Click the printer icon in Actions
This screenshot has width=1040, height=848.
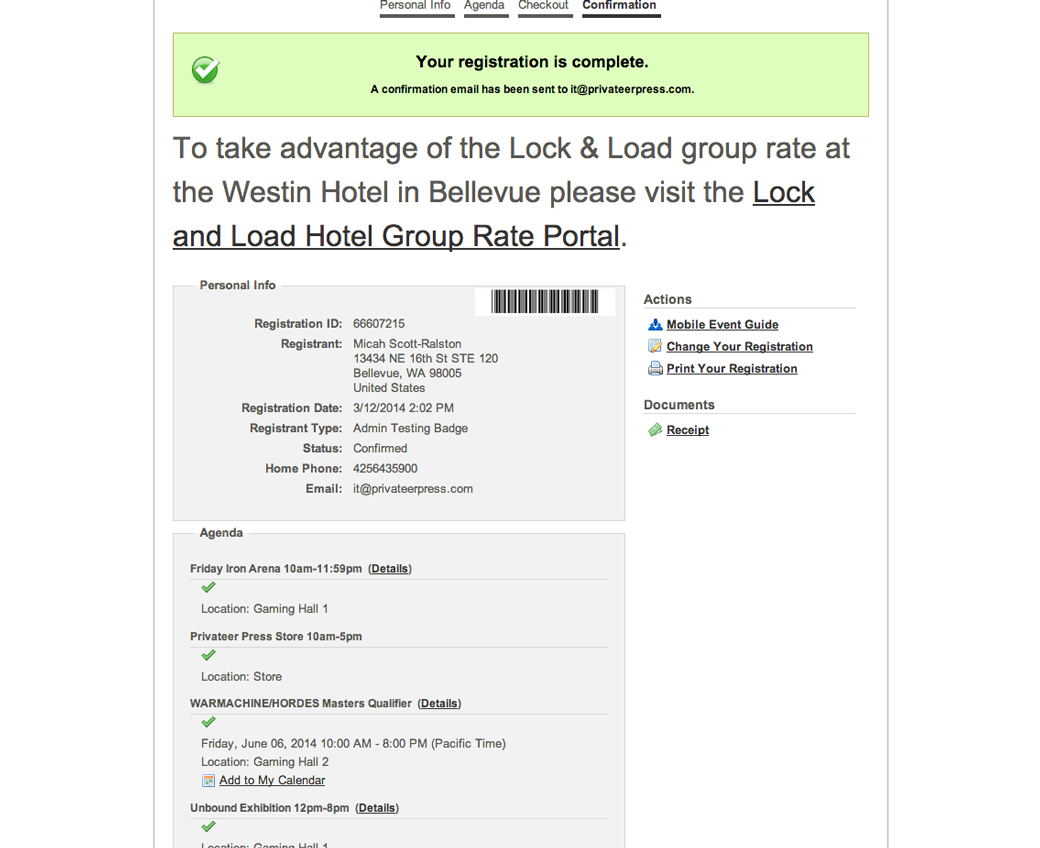[655, 368]
